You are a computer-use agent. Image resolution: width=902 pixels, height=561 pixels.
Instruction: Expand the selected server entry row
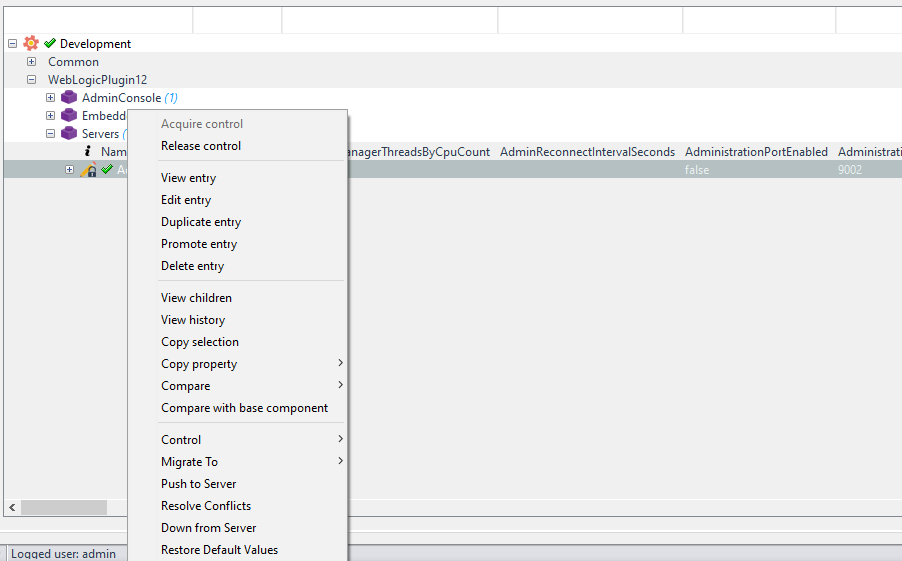tap(70, 169)
